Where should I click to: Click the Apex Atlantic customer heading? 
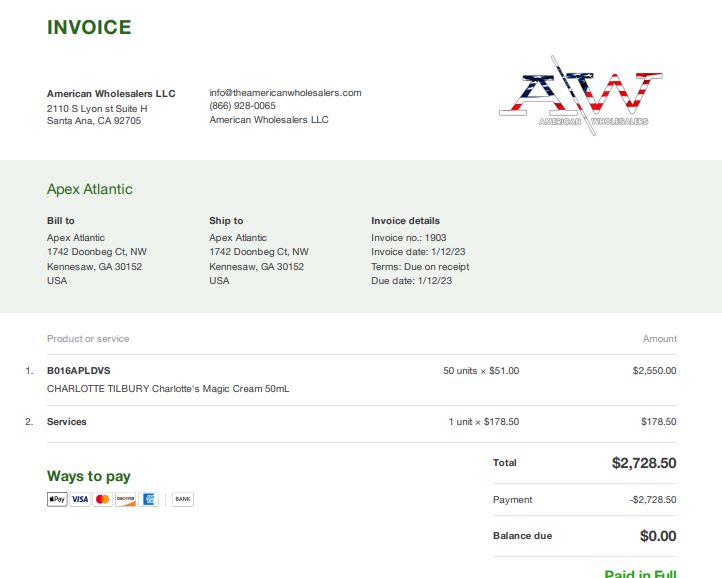coord(90,189)
